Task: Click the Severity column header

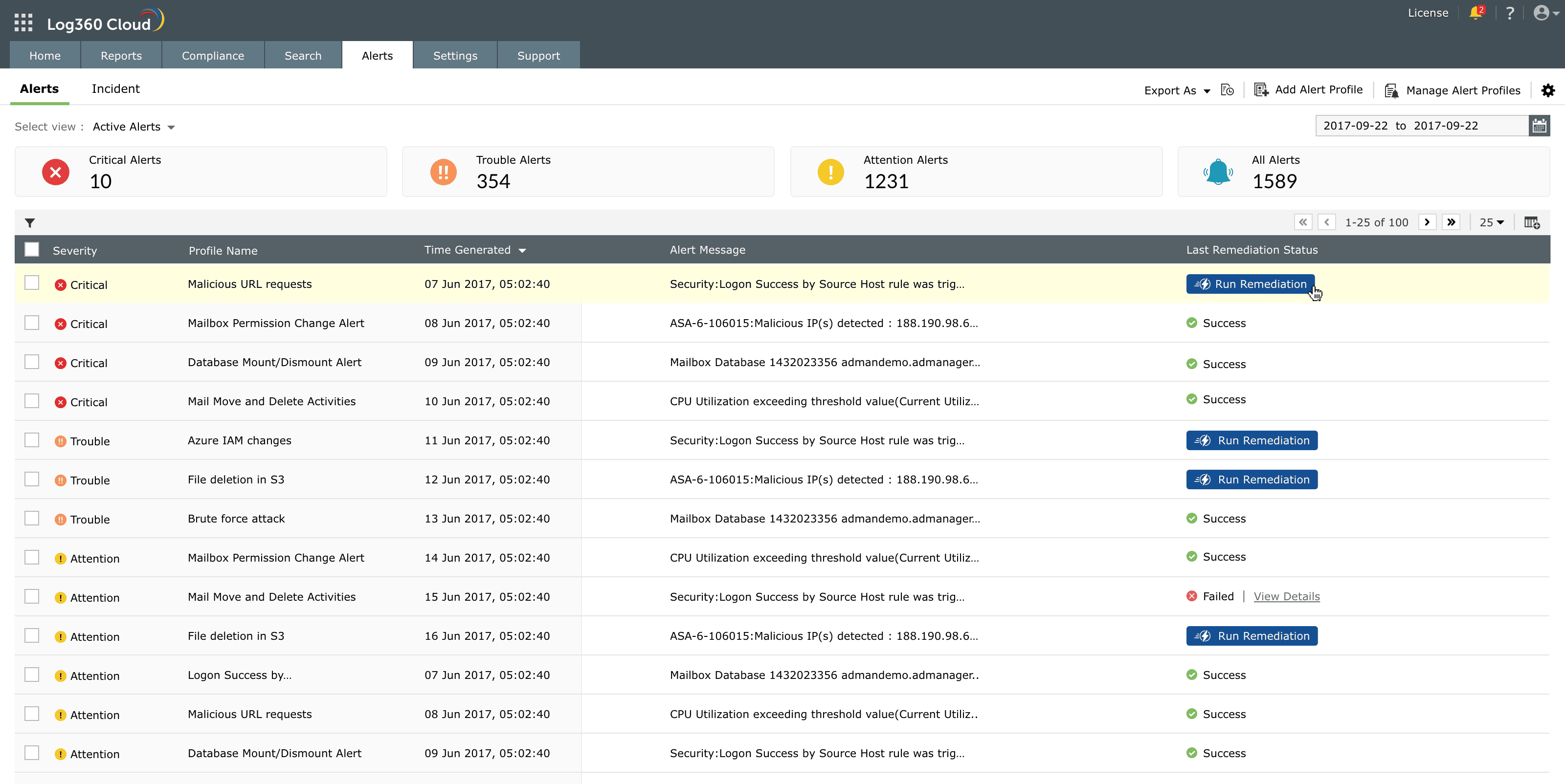Action: click(75, 250)
